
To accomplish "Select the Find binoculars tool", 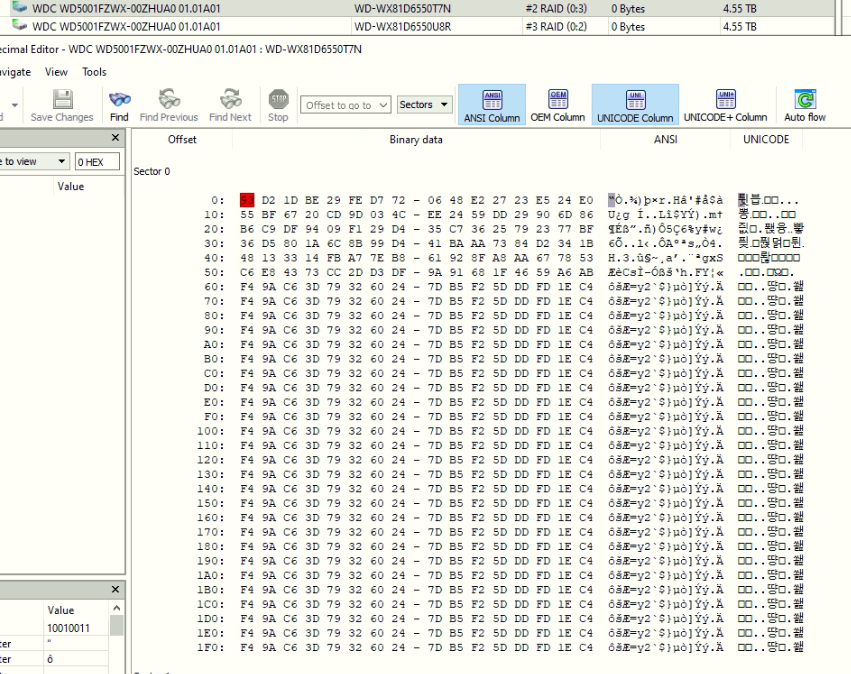I will point(119,105).
